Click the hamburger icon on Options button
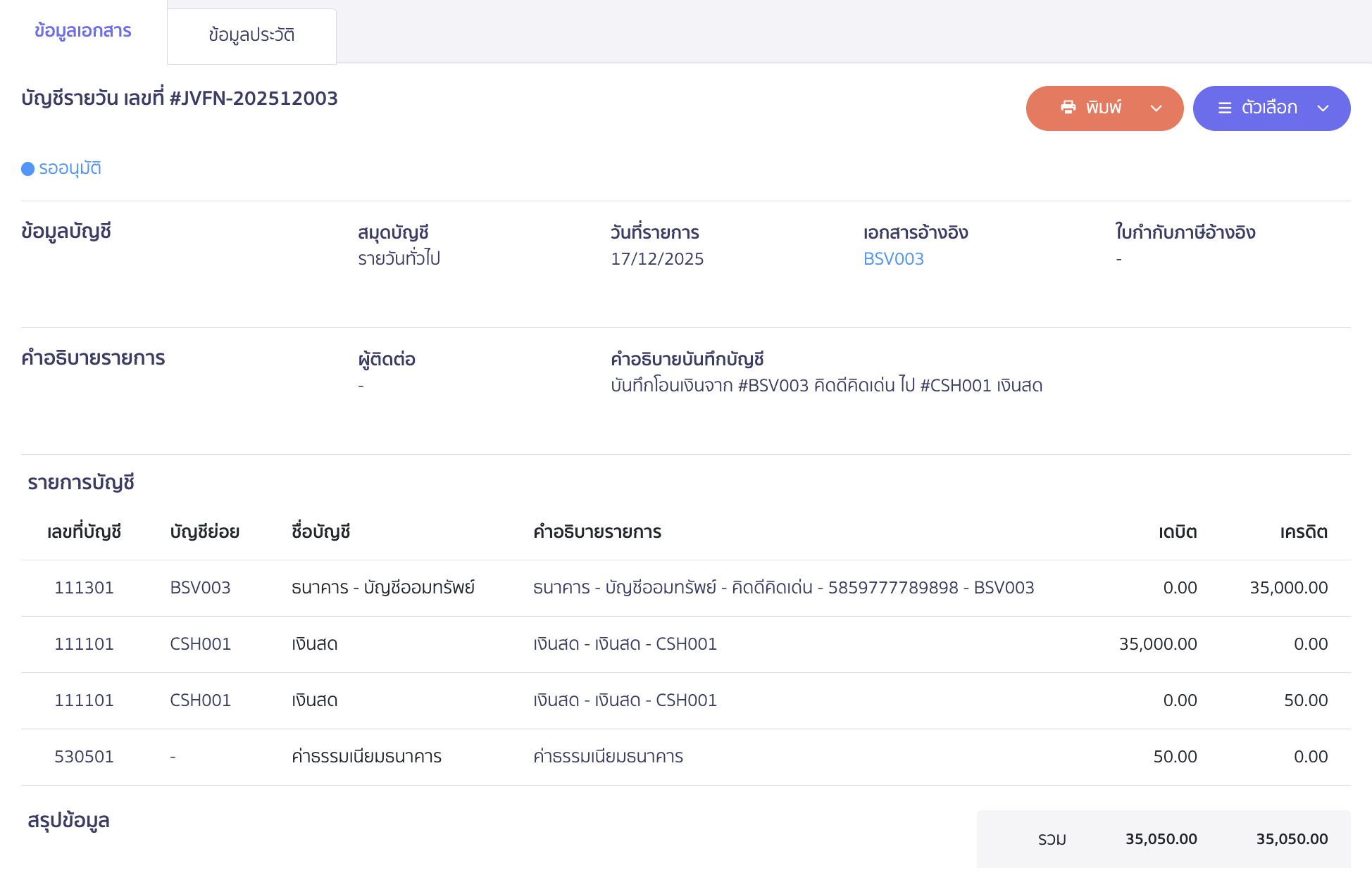Screen dimensions: 1372x887 1225,108
